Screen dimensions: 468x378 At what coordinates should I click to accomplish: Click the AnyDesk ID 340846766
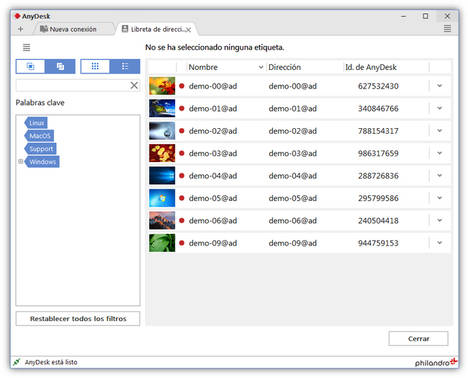(378, 108)
